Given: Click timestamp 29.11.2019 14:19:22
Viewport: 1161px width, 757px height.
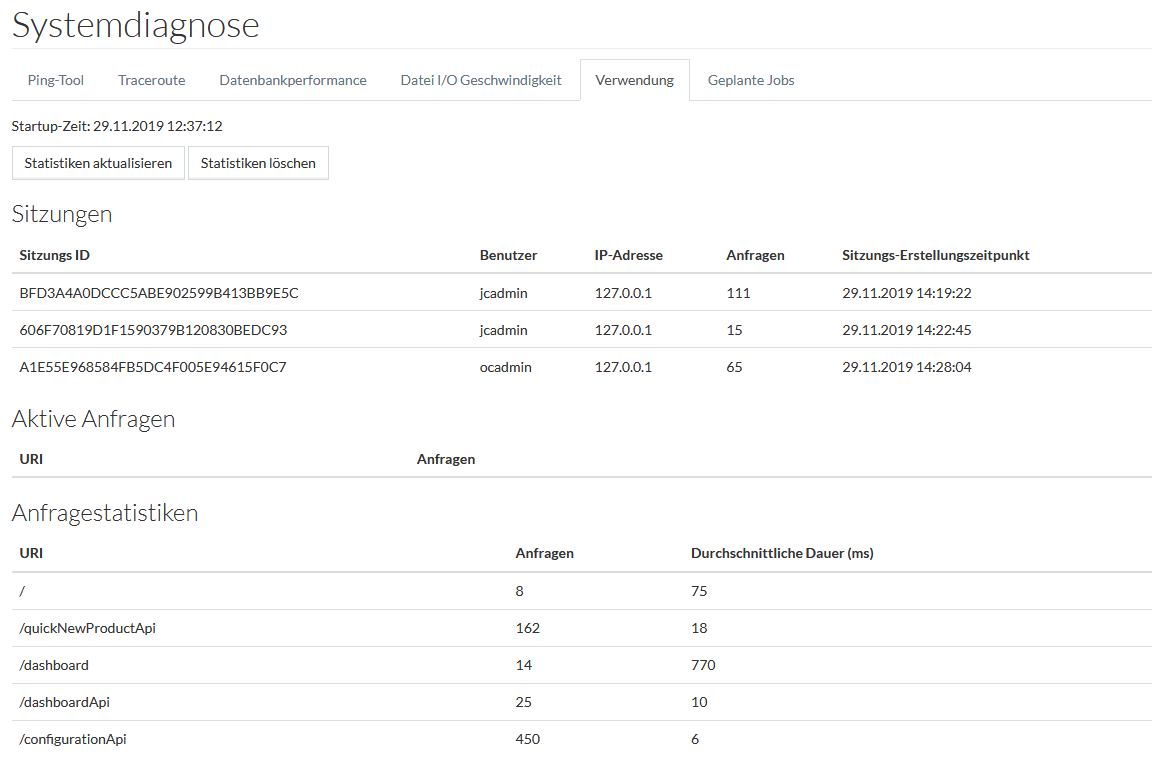Looking at the screenshot, I should pyautogui.click(x=906, y=293).
